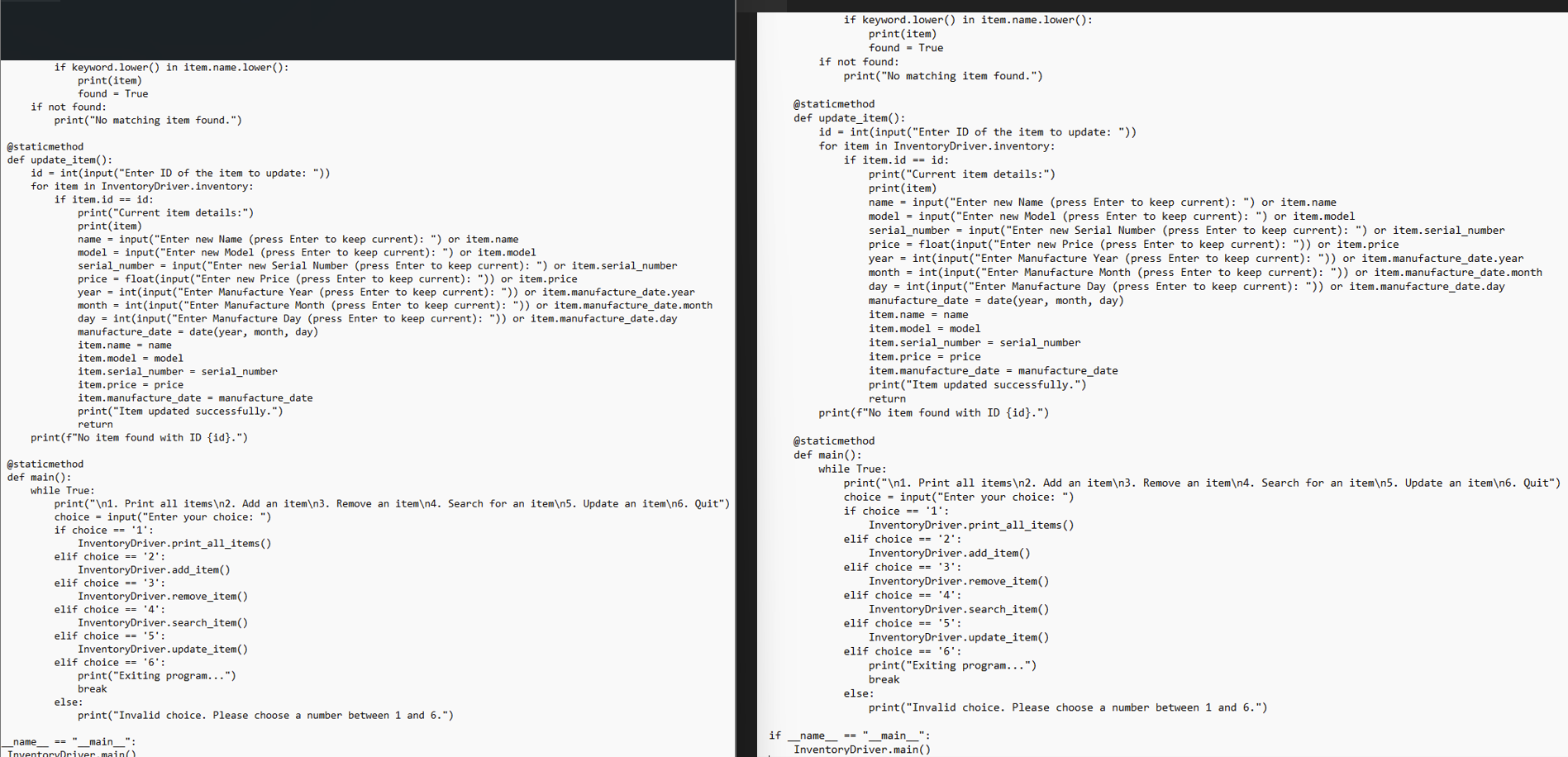Image resolution: width=1568 pixels, height=757 pixels.
Task: Click the break statement in left pane
Action: [x=91, y=688]
